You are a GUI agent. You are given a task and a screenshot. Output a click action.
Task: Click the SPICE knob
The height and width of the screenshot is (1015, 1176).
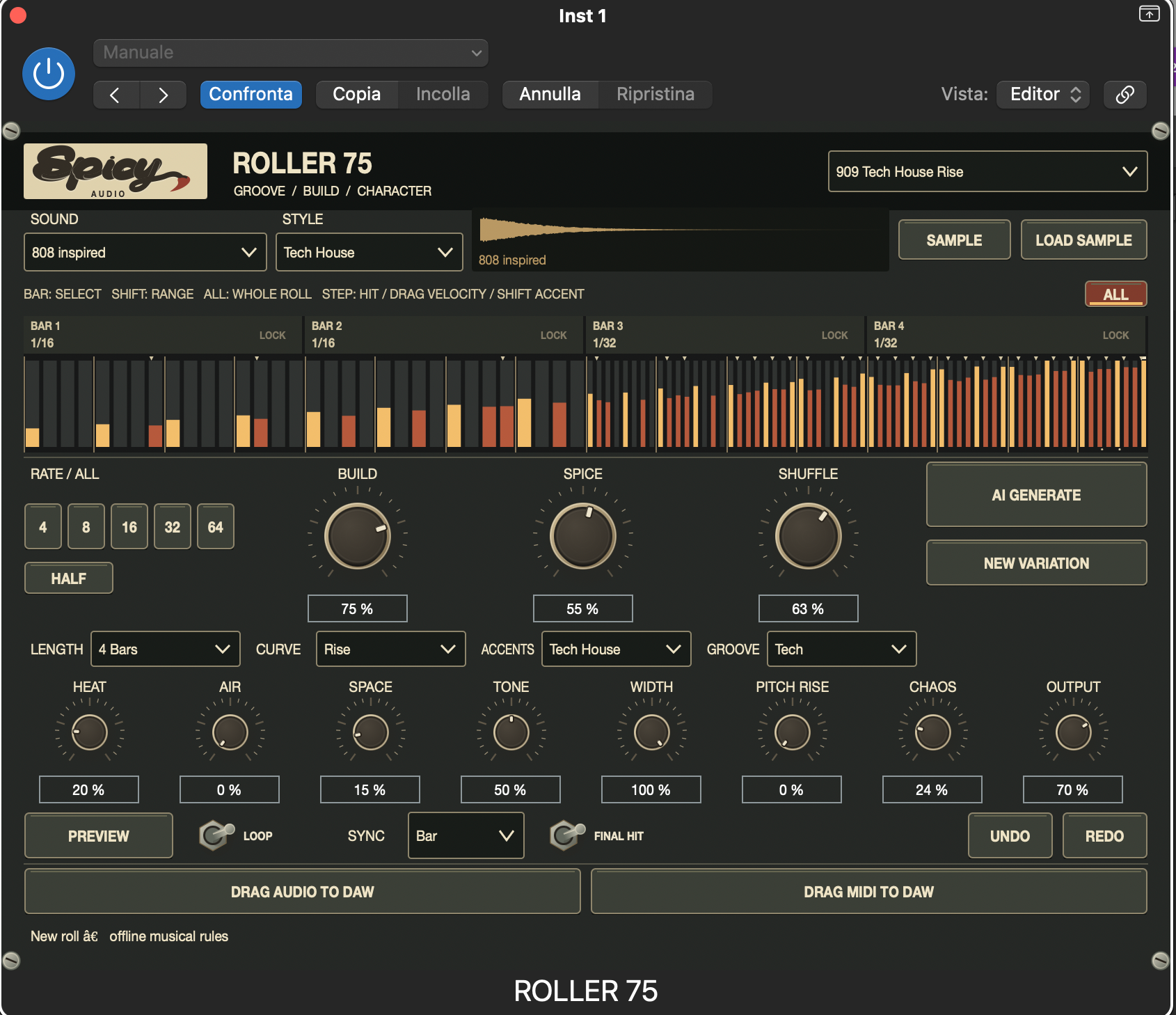pyautogui.click(x=583, y=536)
